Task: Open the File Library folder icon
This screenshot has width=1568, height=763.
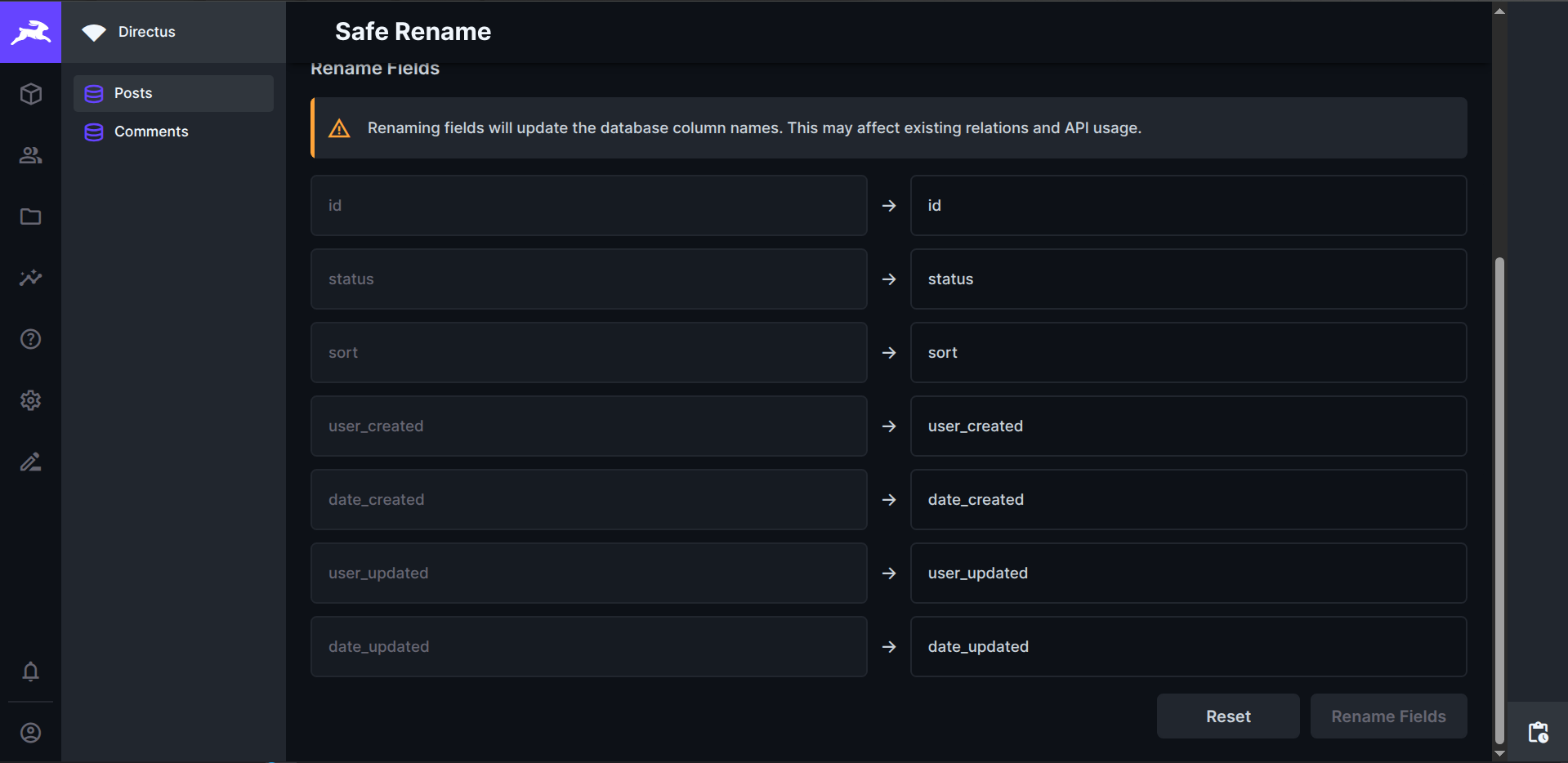Action: (30, 216)
